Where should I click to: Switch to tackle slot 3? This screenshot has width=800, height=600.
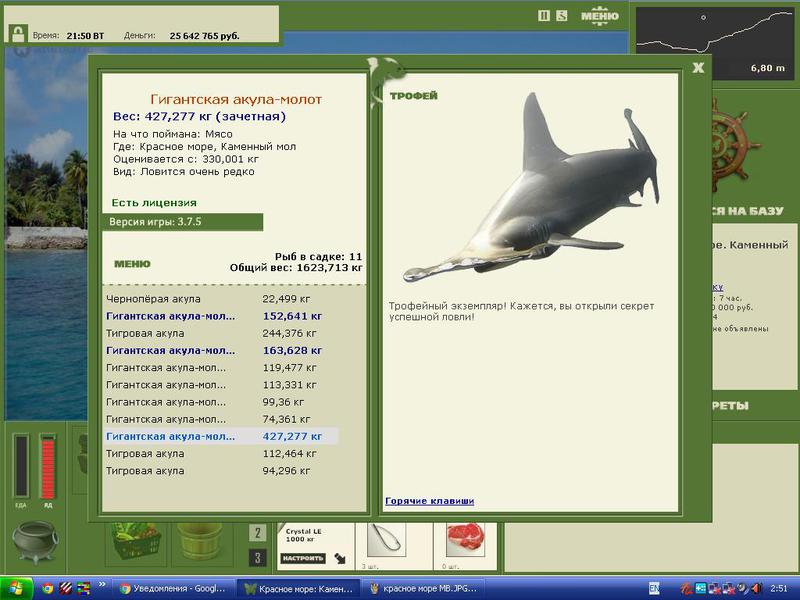[258, 558]
